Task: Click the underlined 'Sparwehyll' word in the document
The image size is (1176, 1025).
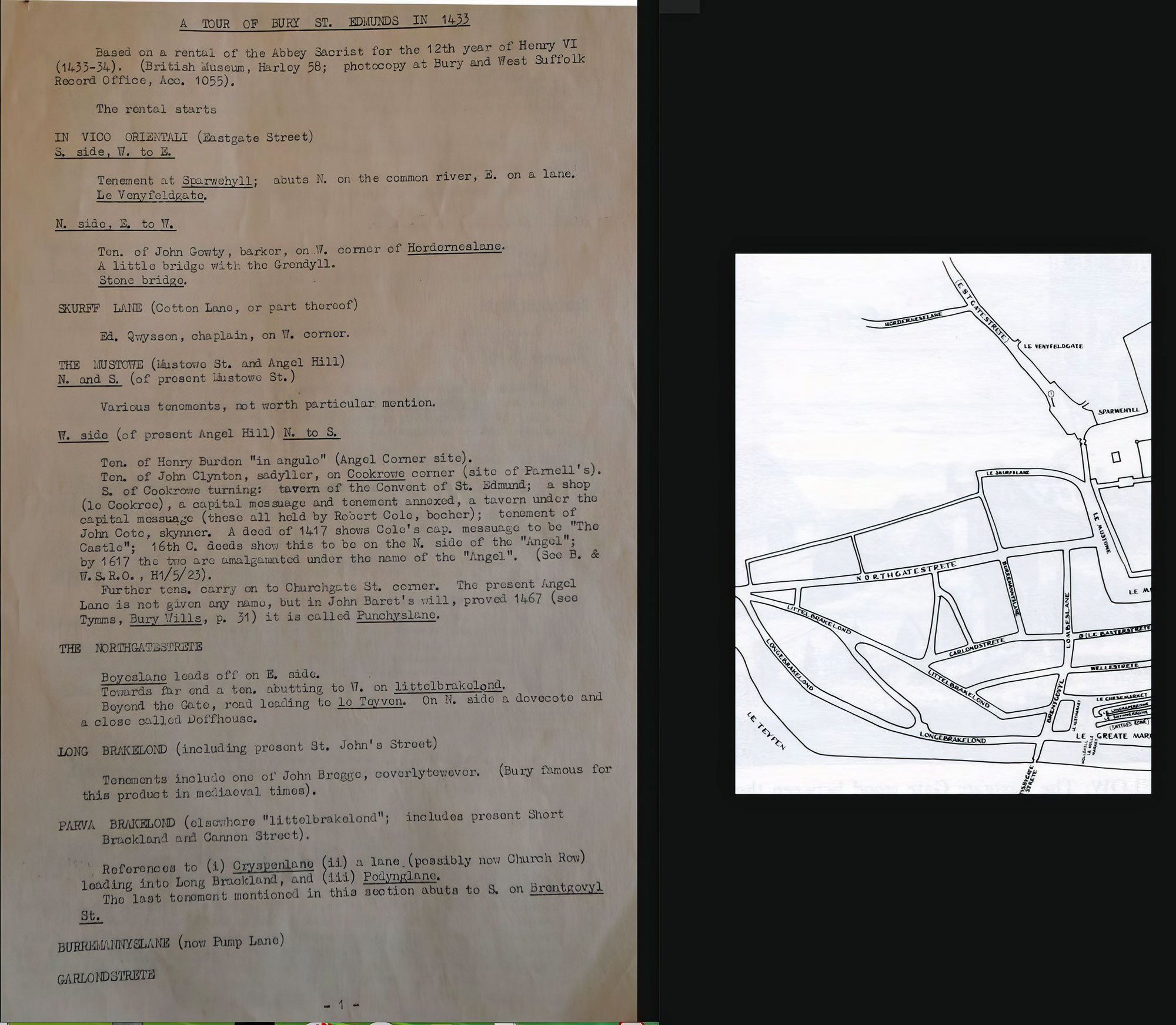Action: 219,181
